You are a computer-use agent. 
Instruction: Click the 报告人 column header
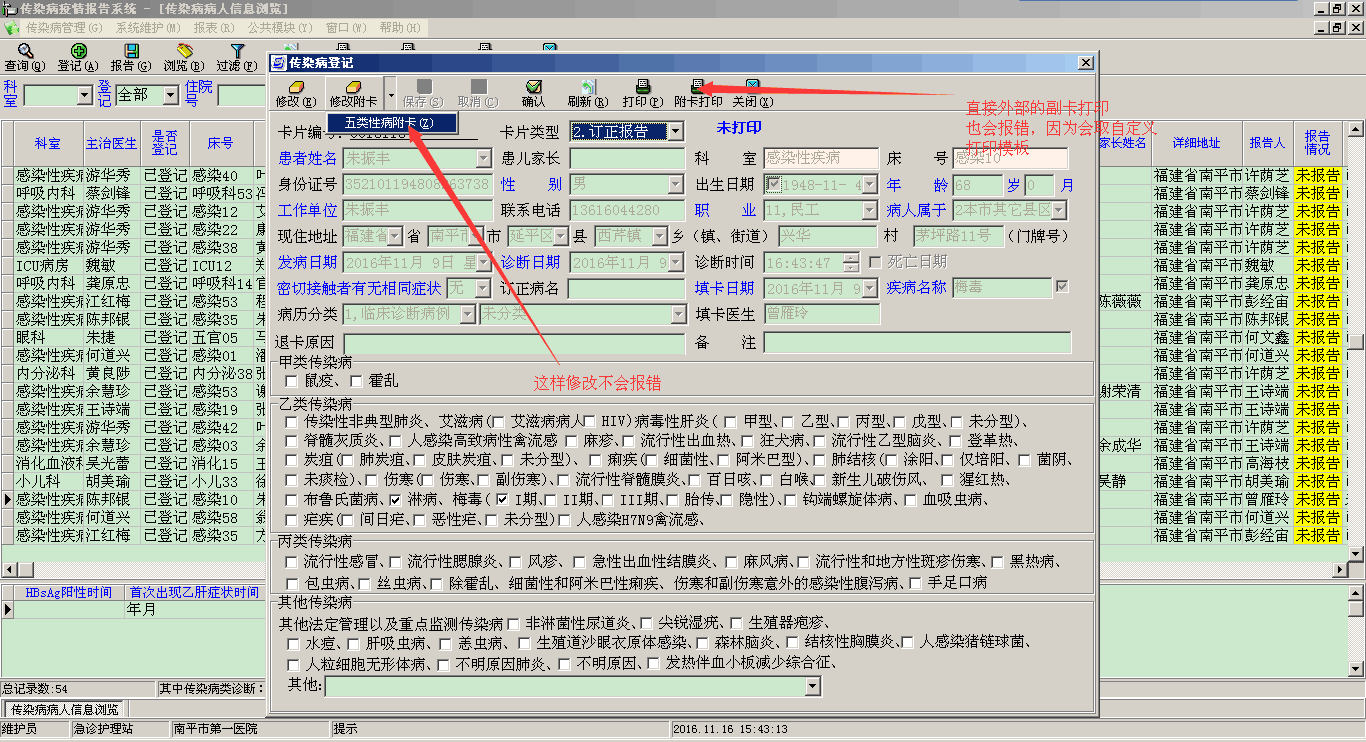coord(1267,143)
